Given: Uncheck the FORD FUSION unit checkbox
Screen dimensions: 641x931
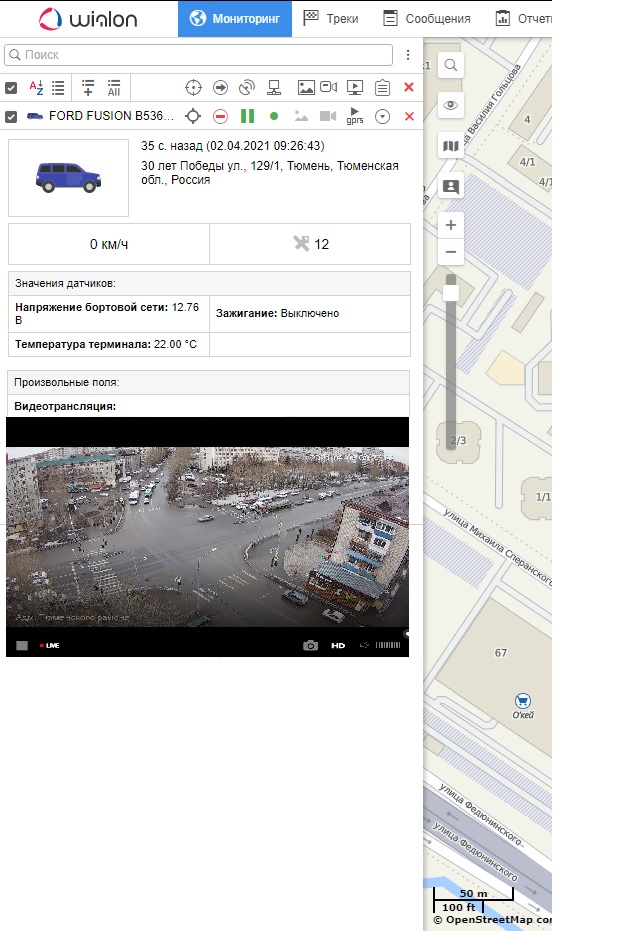Looking at the screenshot, I should click(x=11, y=117).
